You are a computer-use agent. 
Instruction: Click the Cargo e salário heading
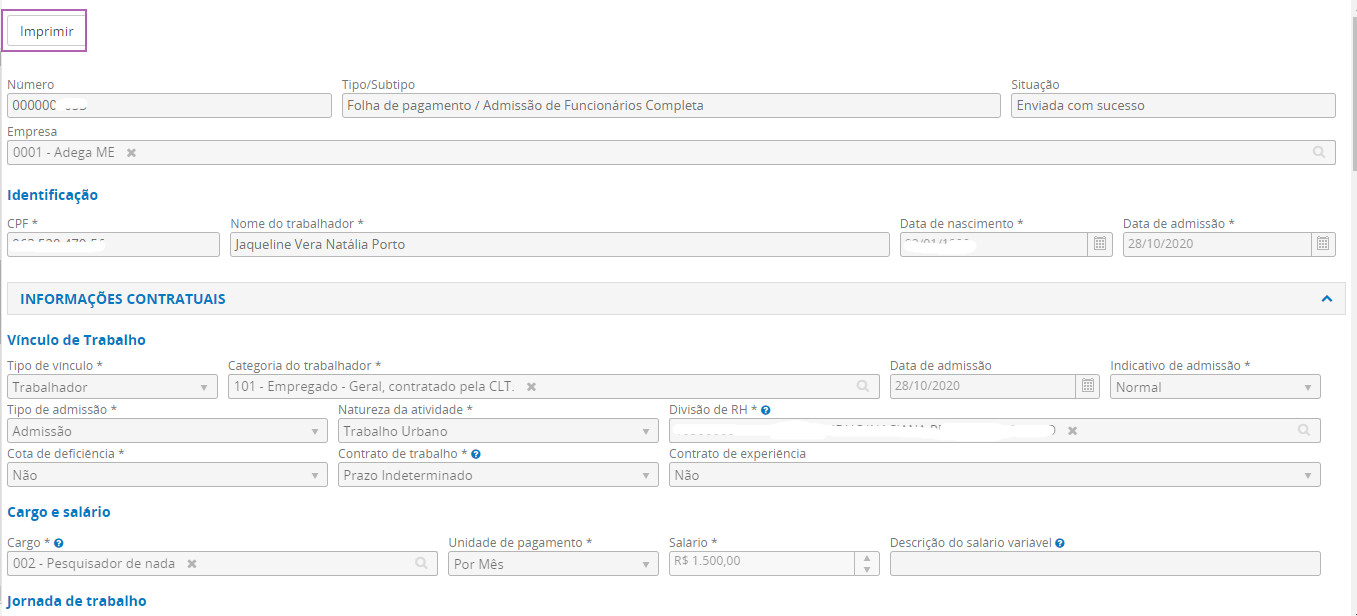tap(58, 512)
